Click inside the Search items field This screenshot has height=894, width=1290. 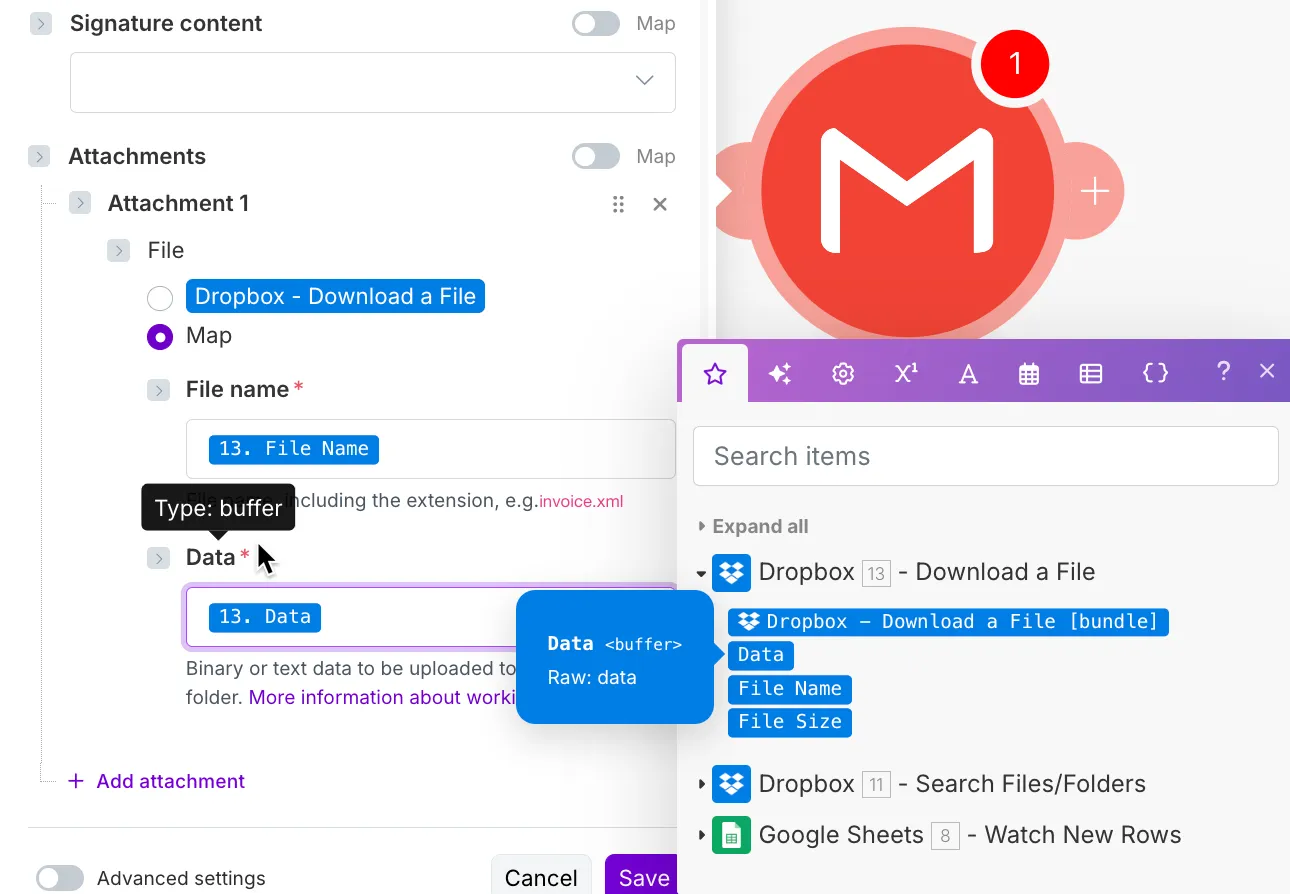tap(986, 456)
